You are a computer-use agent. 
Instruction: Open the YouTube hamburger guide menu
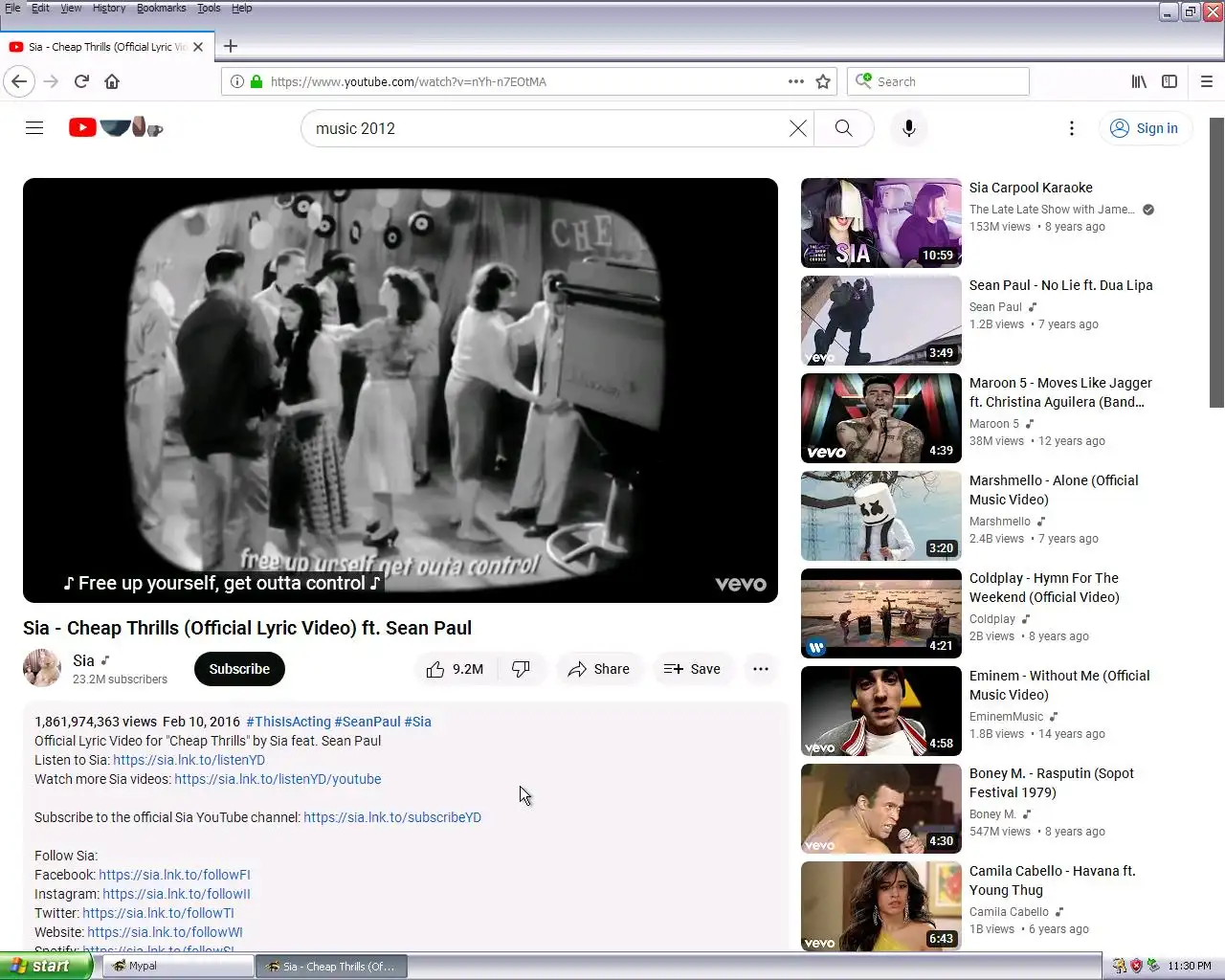(34, 128)
